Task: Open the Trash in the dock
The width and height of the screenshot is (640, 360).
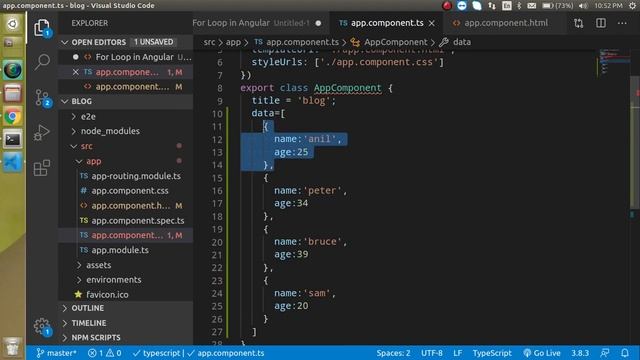Action: (x=13, y=347)
